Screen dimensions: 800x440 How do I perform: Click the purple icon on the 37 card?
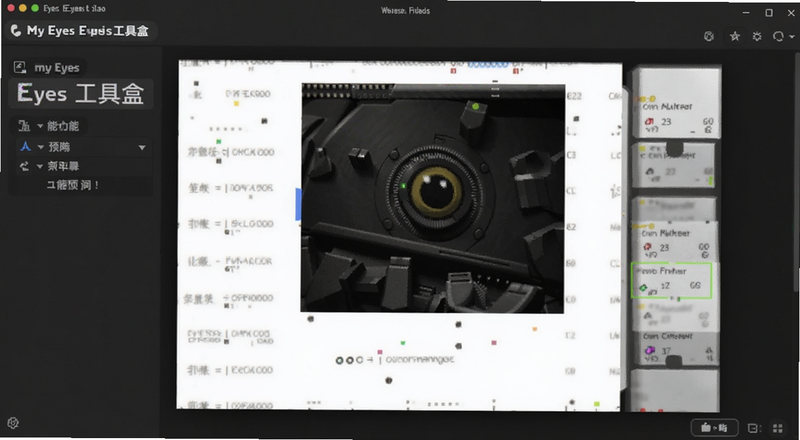coord(649,350)
